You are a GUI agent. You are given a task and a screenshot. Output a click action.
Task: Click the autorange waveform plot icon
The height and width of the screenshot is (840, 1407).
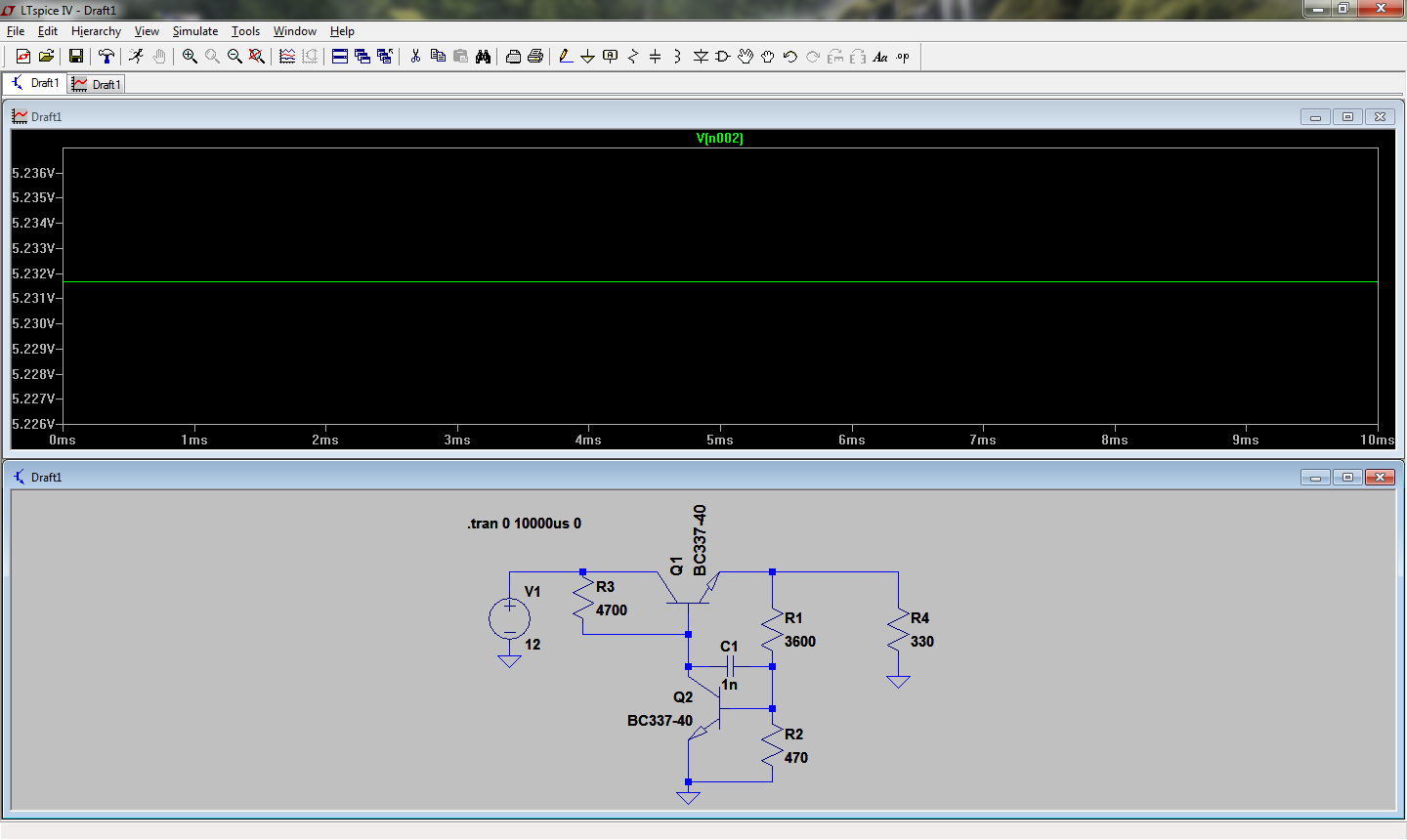(287, 57)
